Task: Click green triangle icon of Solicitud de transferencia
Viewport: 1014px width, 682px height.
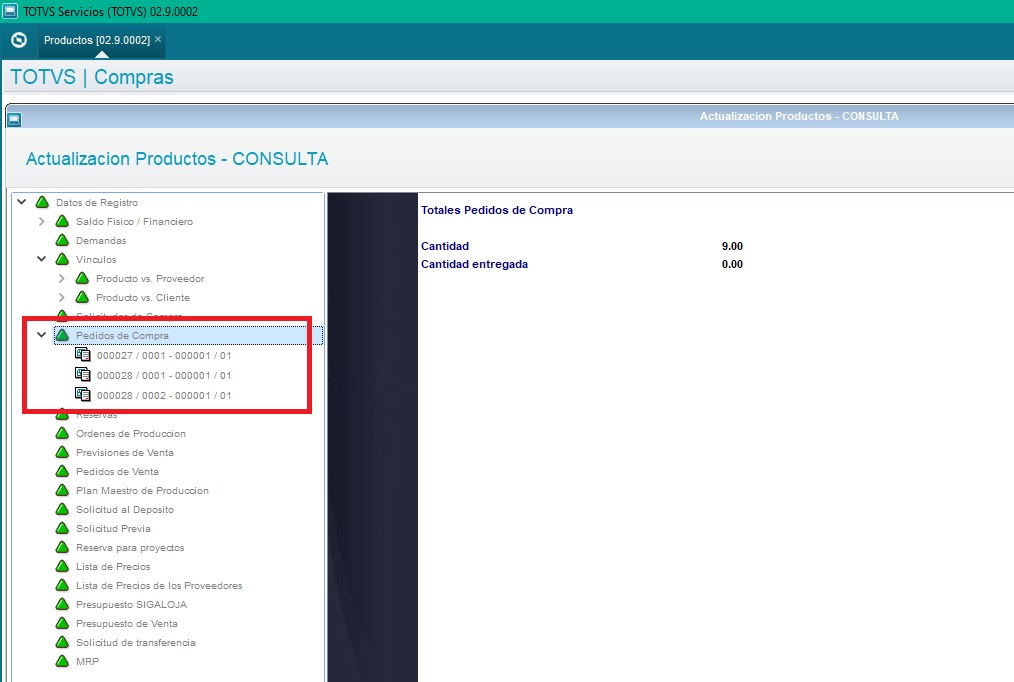Action: coord(63,642)
